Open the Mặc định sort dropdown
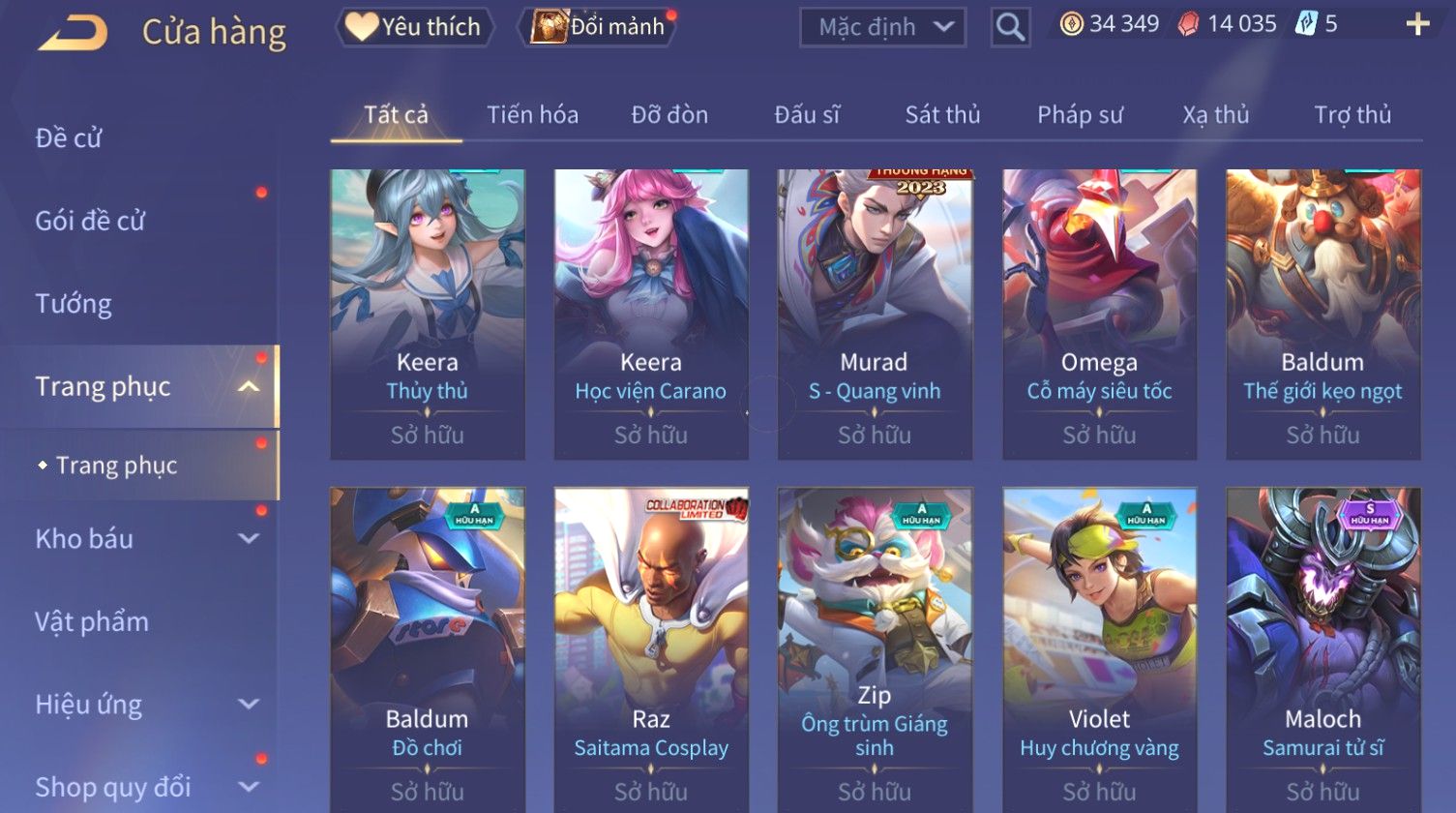Viewport: 1456px width, 813px height. [x=882, y=27]
